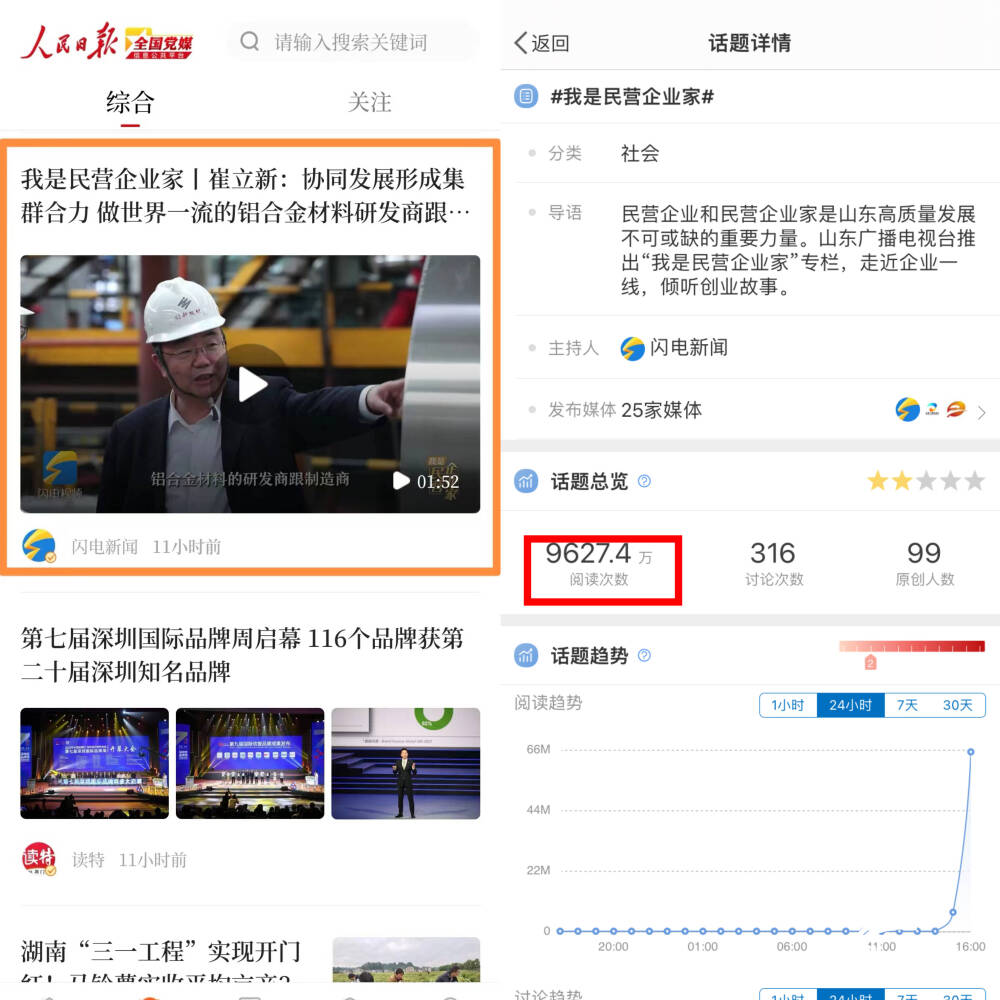Screen dimensions: 1000x1000
Task: Select the 7天 read trend range
Action: tap(907, 705)
